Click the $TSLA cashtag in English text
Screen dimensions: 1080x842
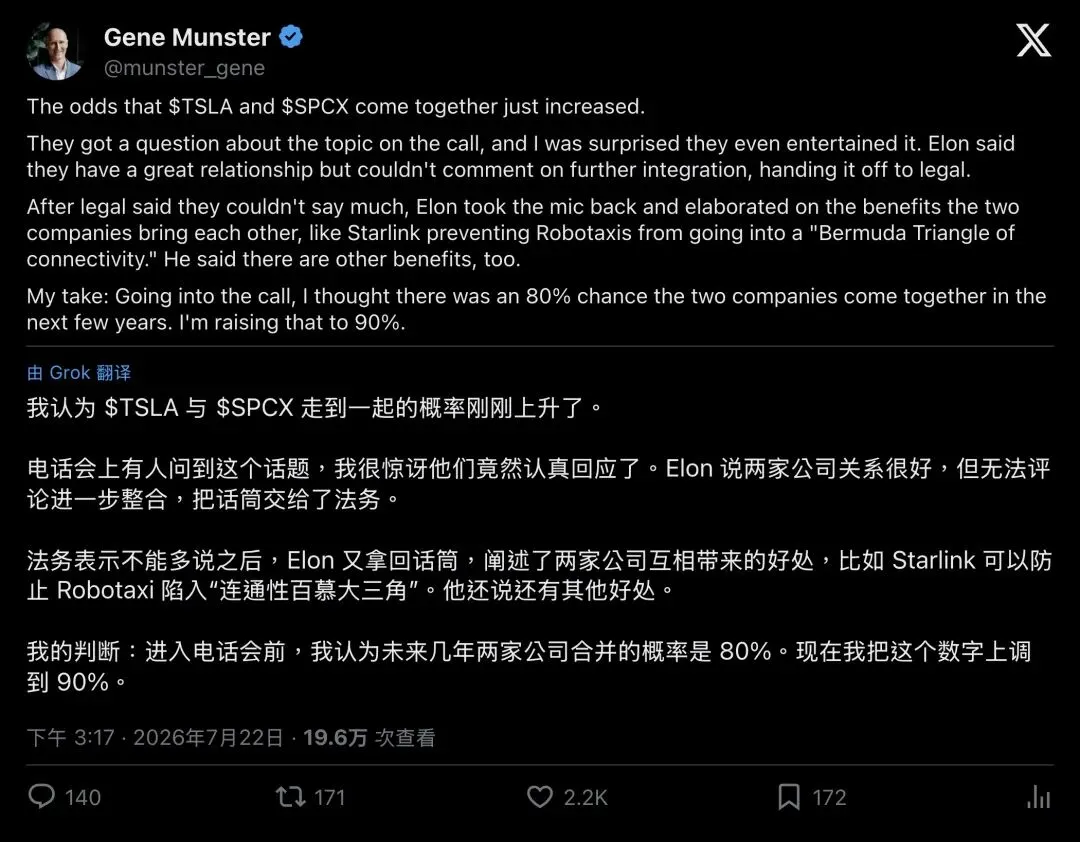click(x=200, y=106)
